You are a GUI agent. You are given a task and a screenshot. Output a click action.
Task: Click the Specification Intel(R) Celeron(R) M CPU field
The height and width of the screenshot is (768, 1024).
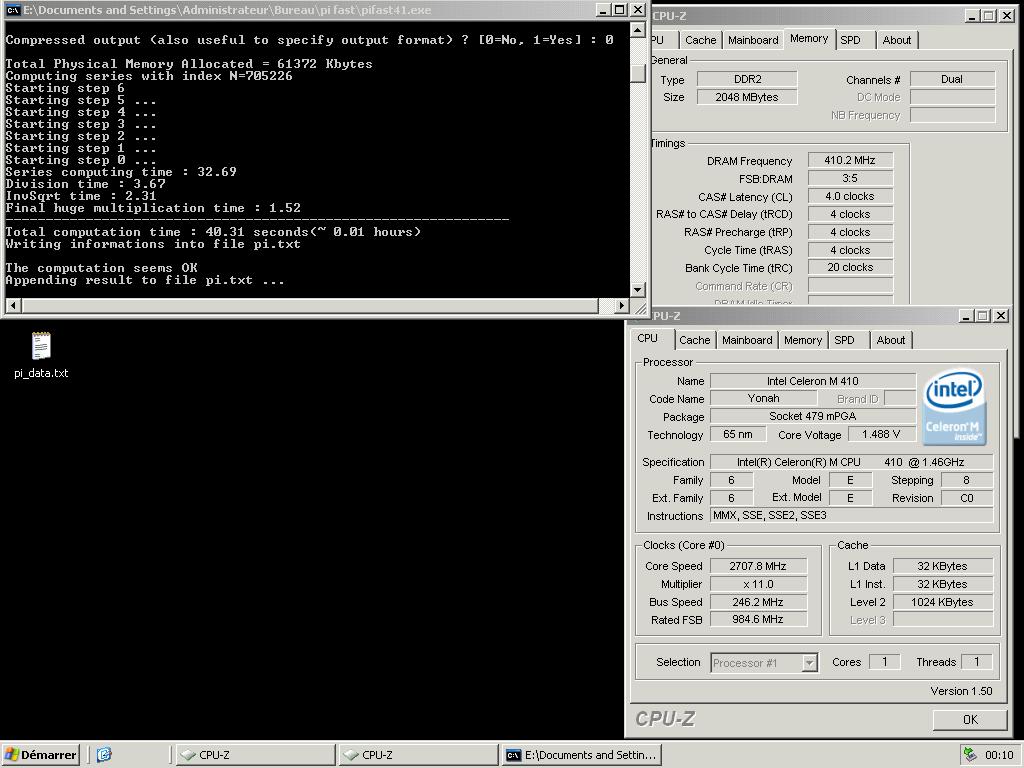coord(852,462)
